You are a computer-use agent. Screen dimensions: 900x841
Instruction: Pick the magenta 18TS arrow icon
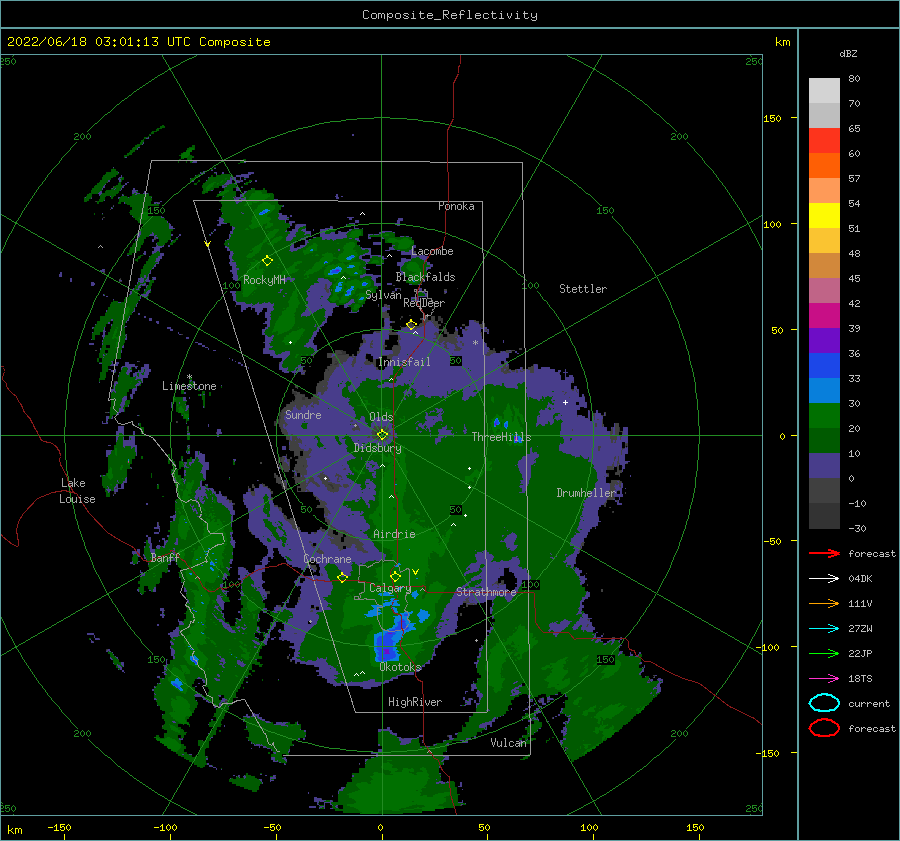pyautogui.click(x=824, y=679)
